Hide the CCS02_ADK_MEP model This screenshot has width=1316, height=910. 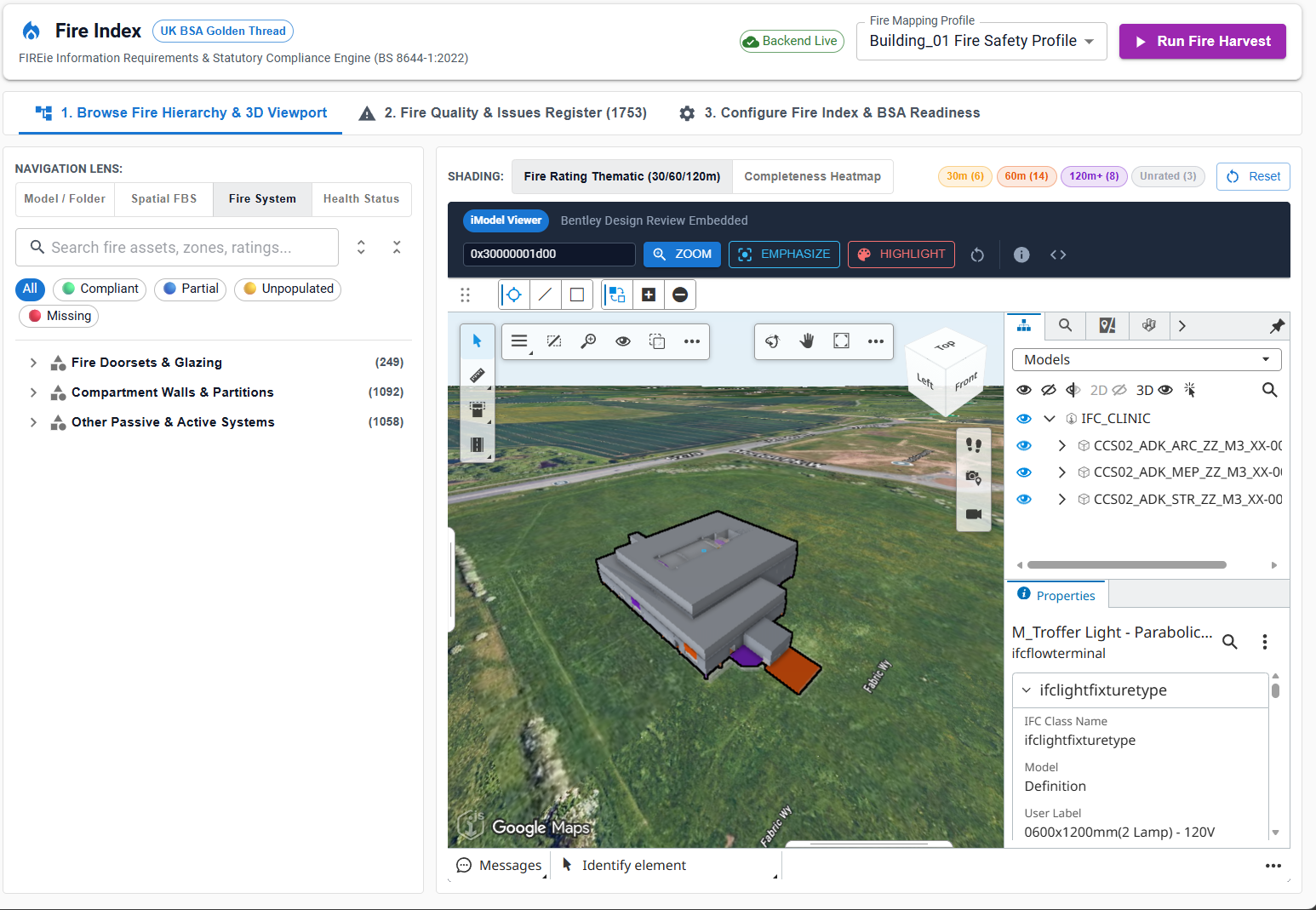(1024, 472)
